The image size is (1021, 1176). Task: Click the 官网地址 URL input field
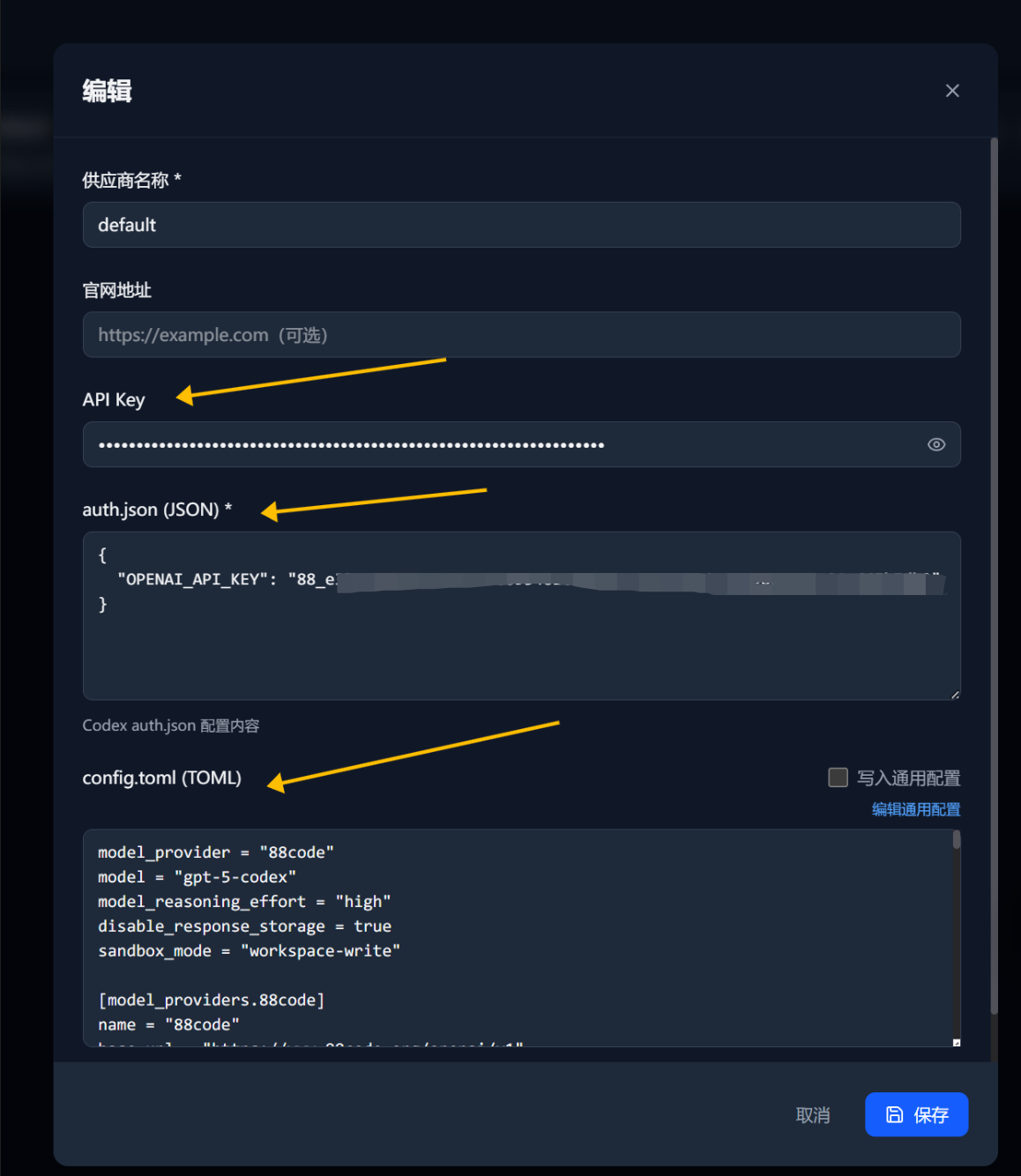tap(521, 335)
